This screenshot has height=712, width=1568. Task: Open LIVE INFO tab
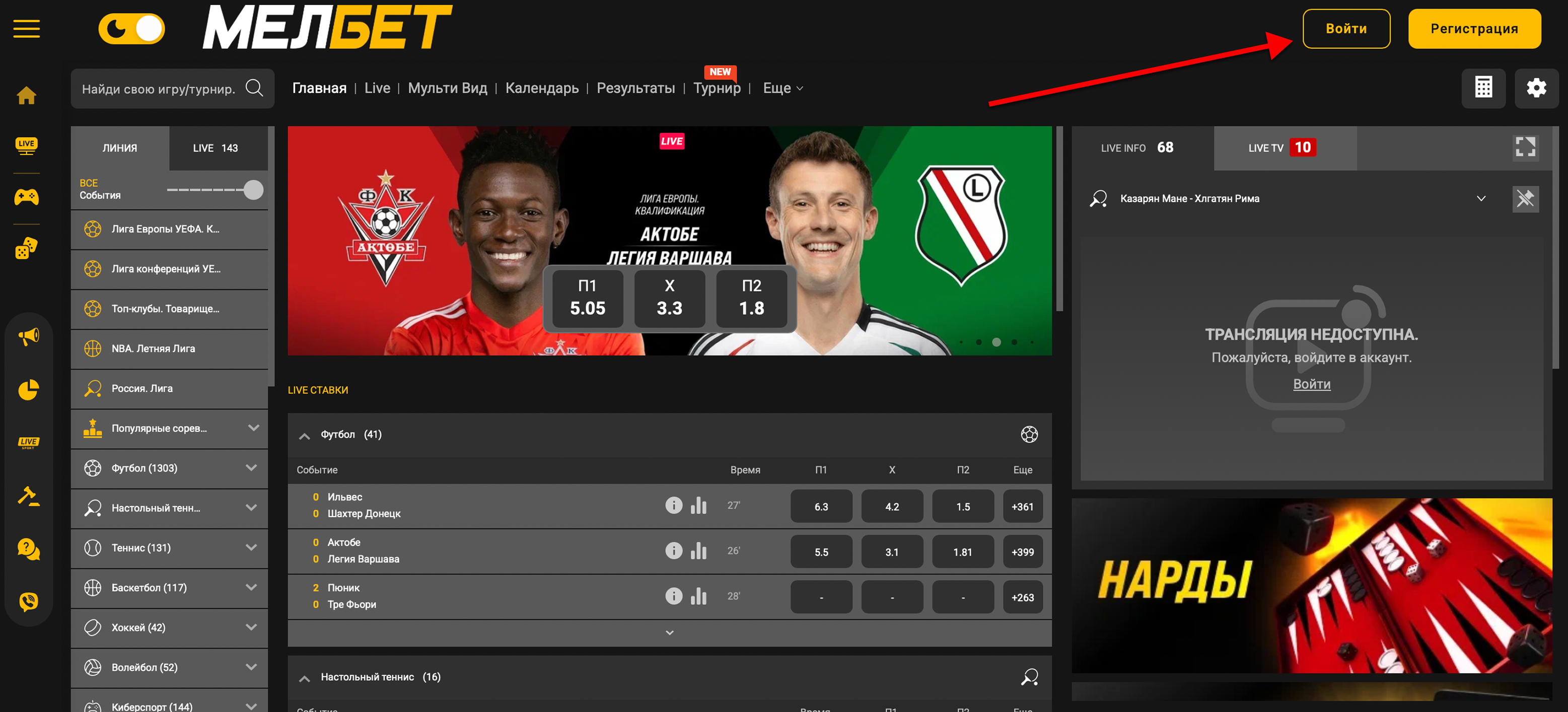pos(1142,148)
